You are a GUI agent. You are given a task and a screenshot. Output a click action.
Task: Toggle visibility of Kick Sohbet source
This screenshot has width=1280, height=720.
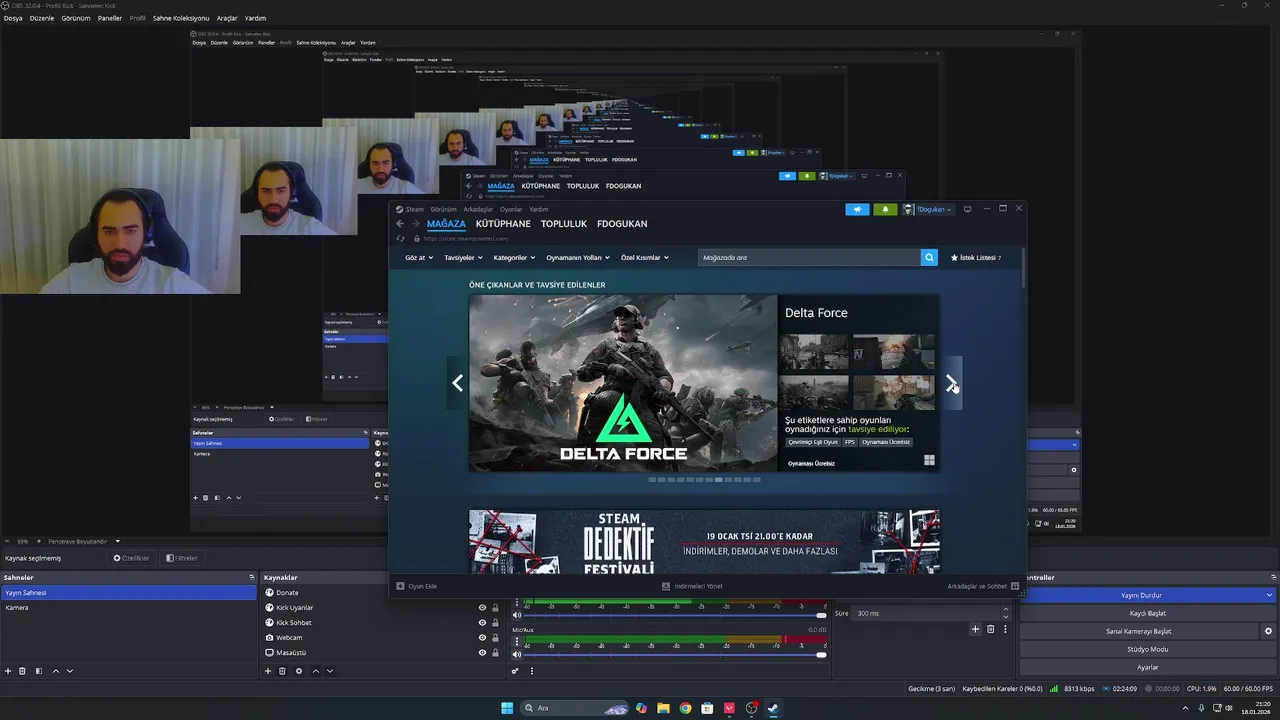click(482, 623)
